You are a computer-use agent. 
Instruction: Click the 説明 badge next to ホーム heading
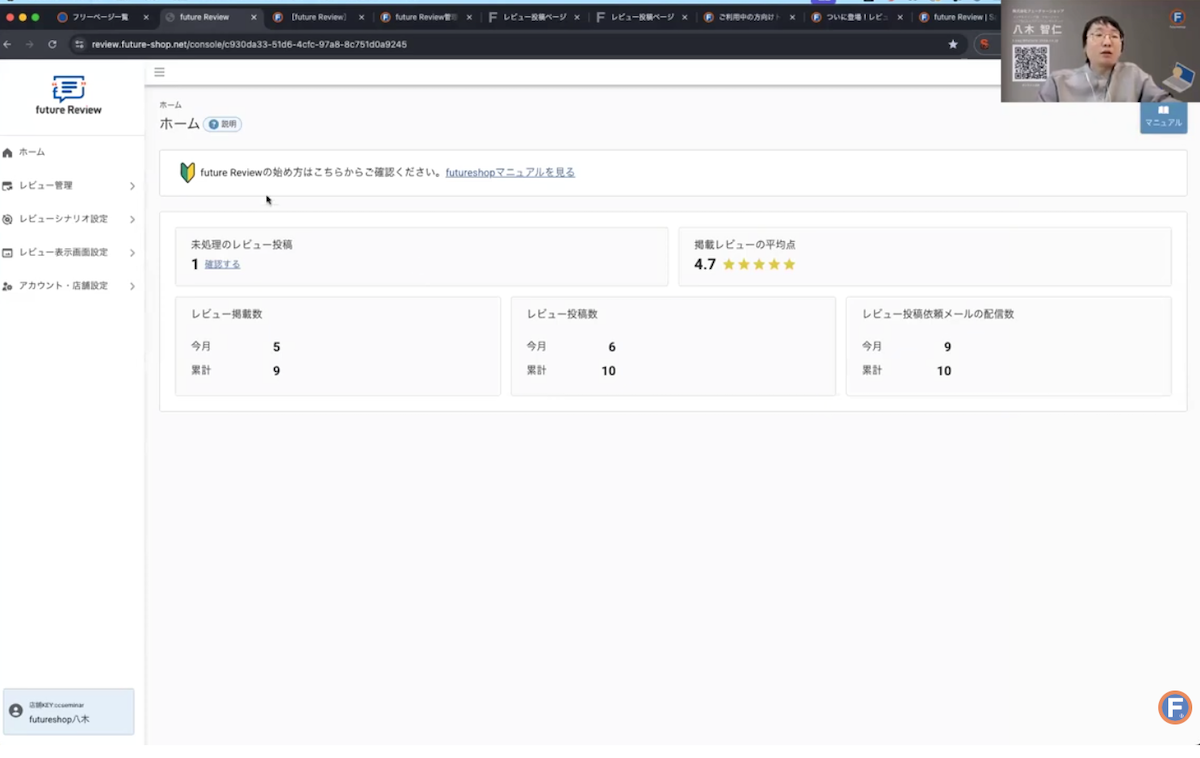click(221, 124)
